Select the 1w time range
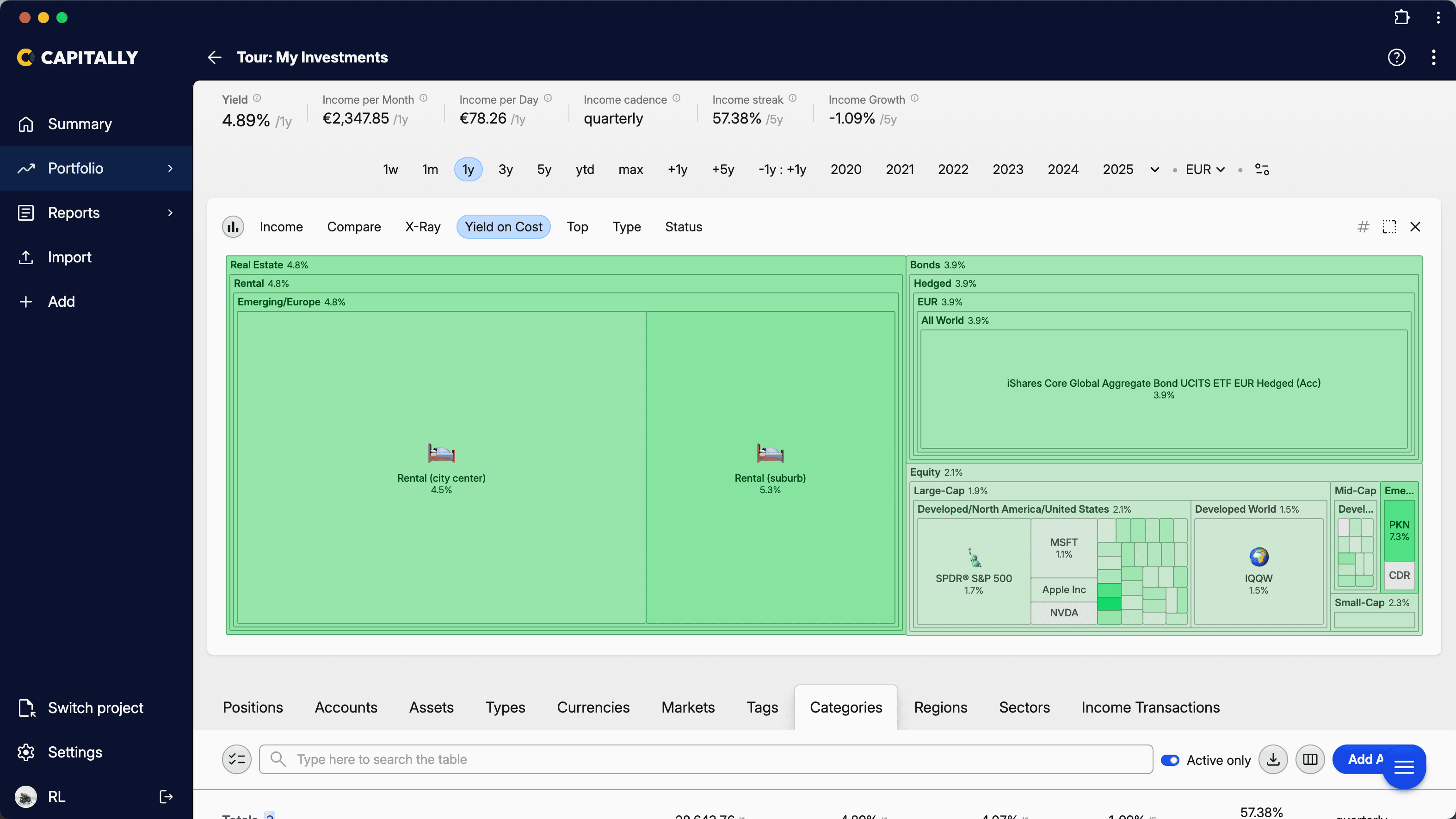The width and height of the screenshot is (1456, 819). (390, 169)
